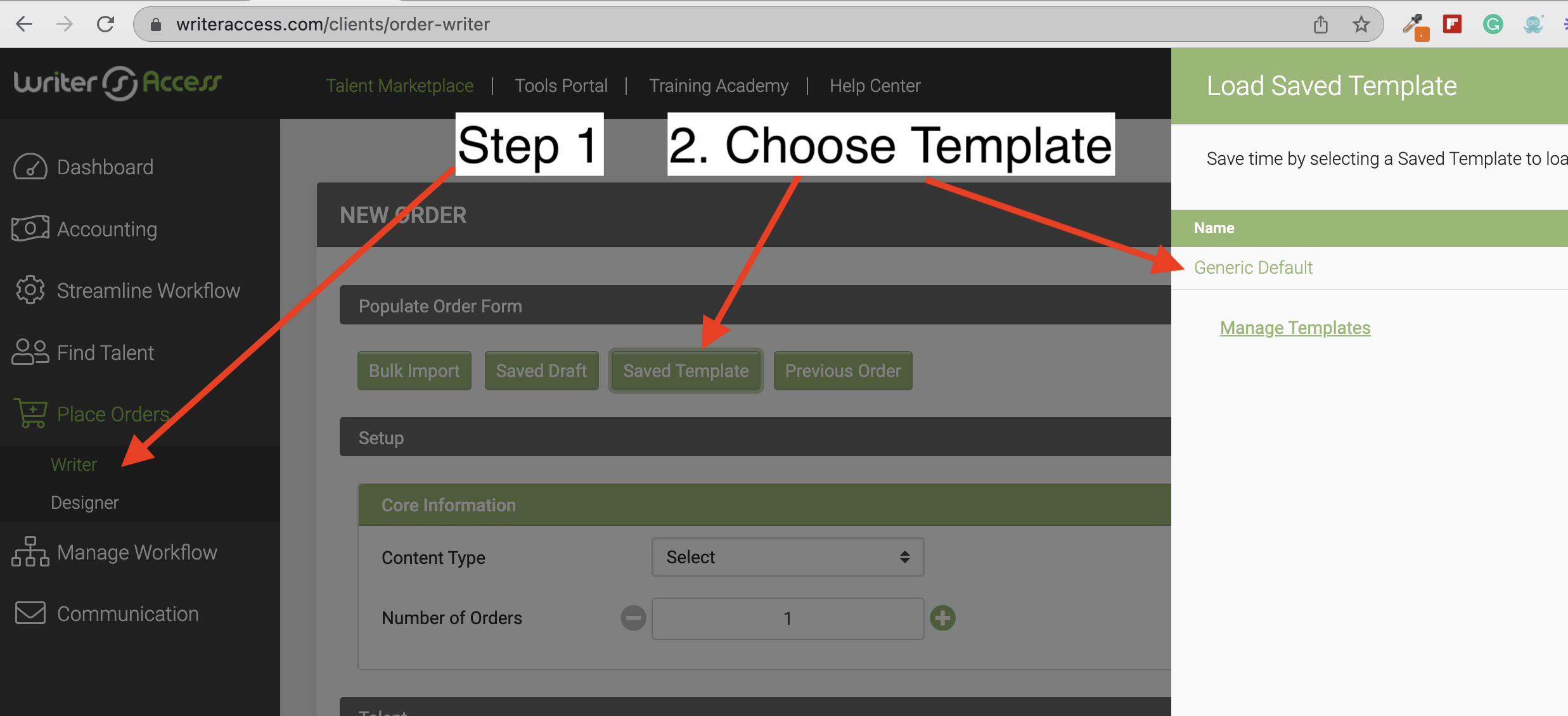Click the Streamline Workflow gear icon
Viewport: 1568px width, 716px height.
point(30,290)
